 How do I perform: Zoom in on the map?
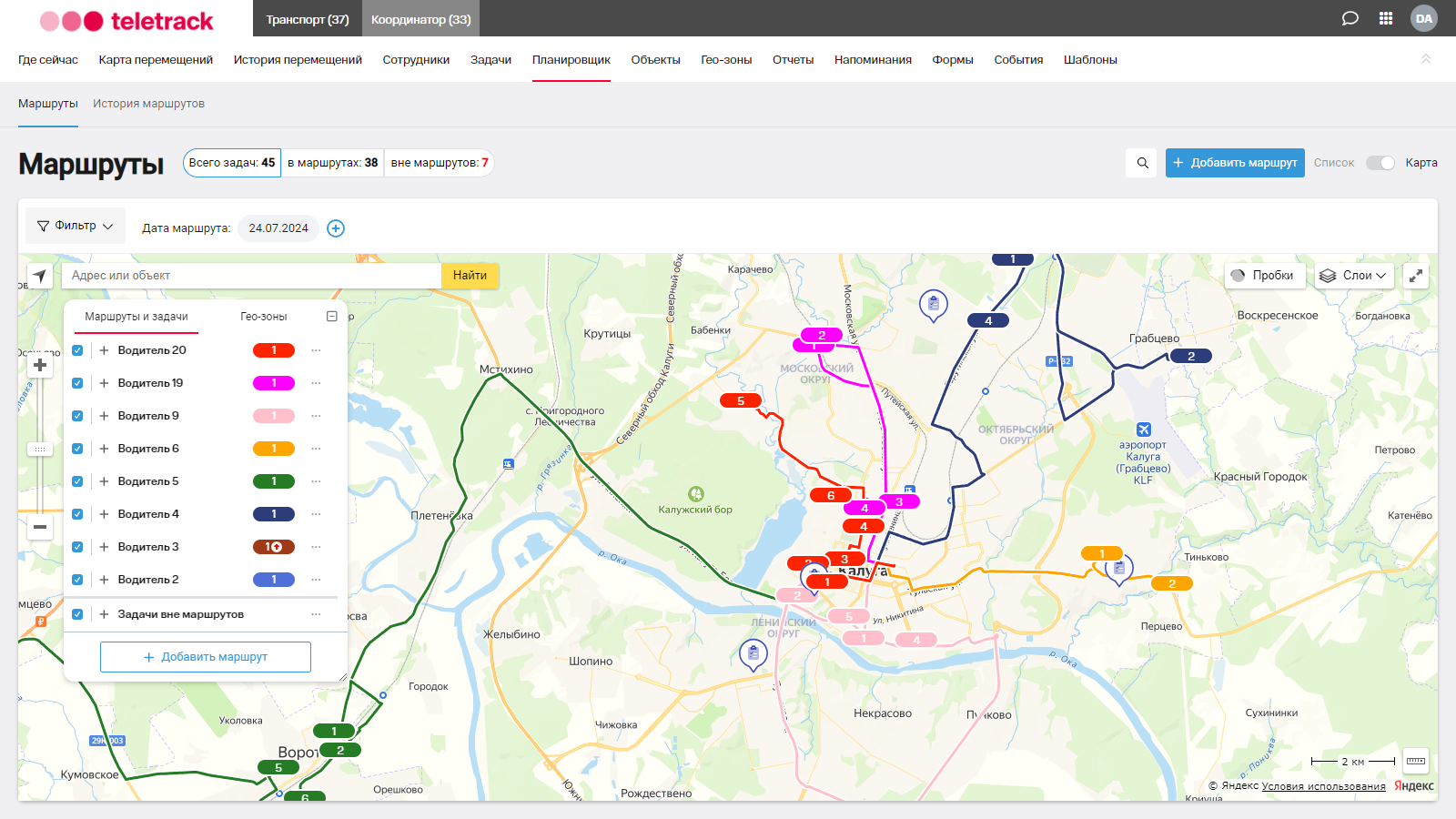point(40,365)
